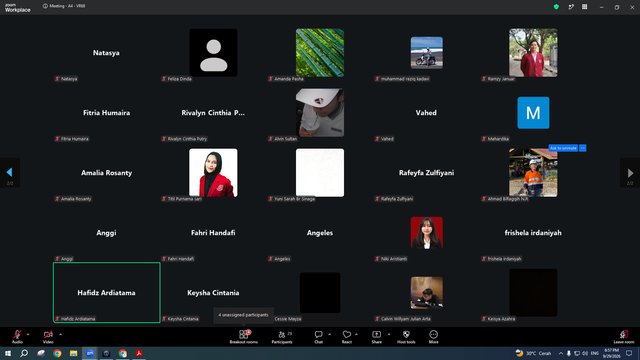Open the meeting info icon by Meeting title
The width and height of the screenshot is (640, 360).
(x=45, y=6)
